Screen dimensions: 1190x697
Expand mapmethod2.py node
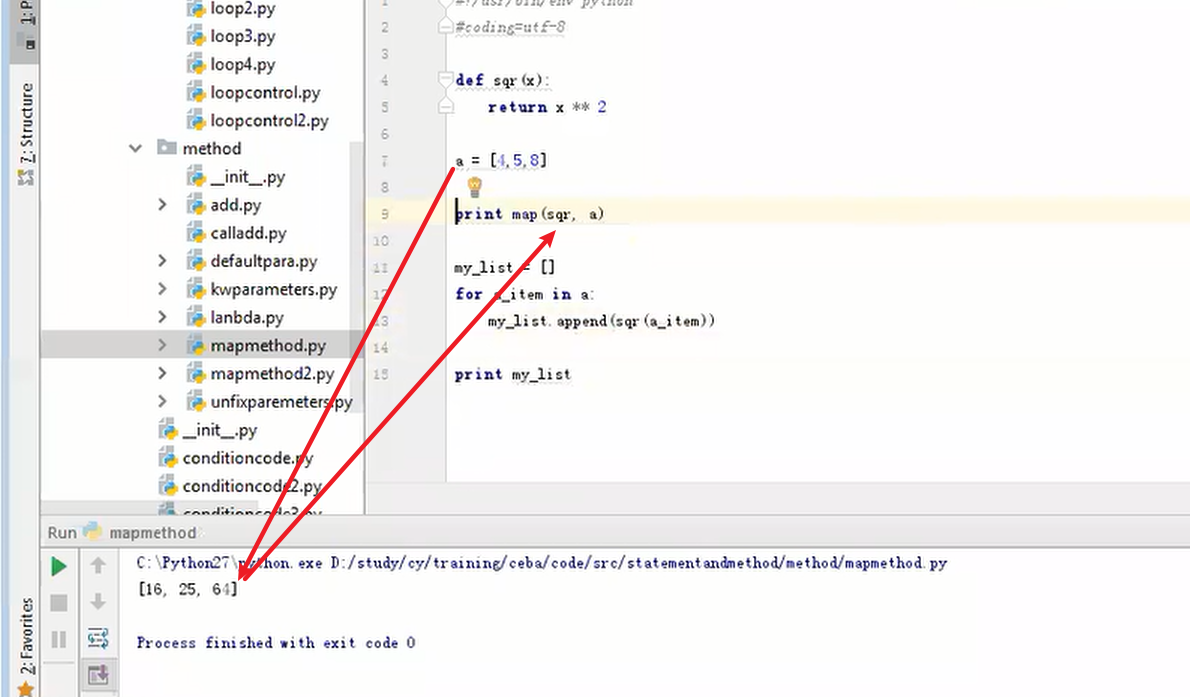(x=162, y=373)
